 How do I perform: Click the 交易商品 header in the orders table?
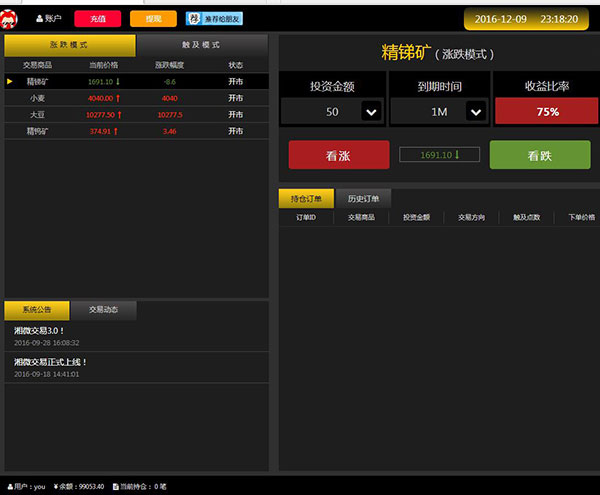coord(361,217)
